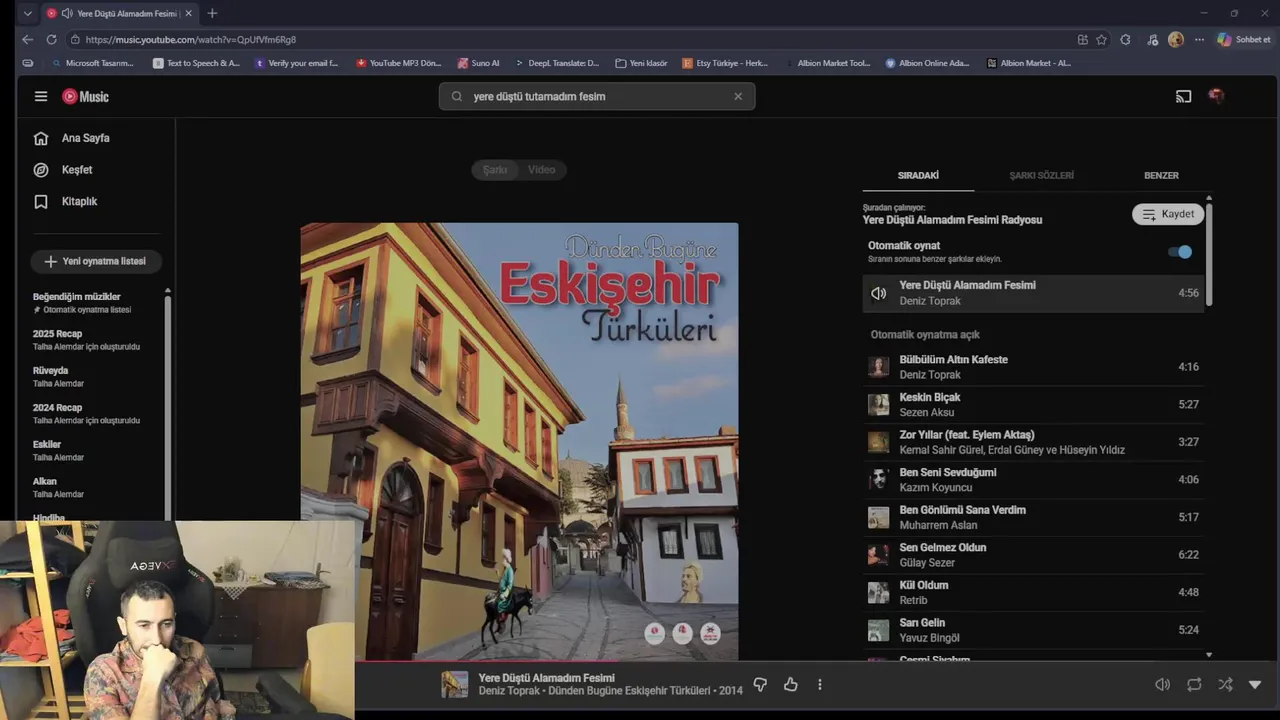Open the hamburger guide menu

tap(41, 96)
